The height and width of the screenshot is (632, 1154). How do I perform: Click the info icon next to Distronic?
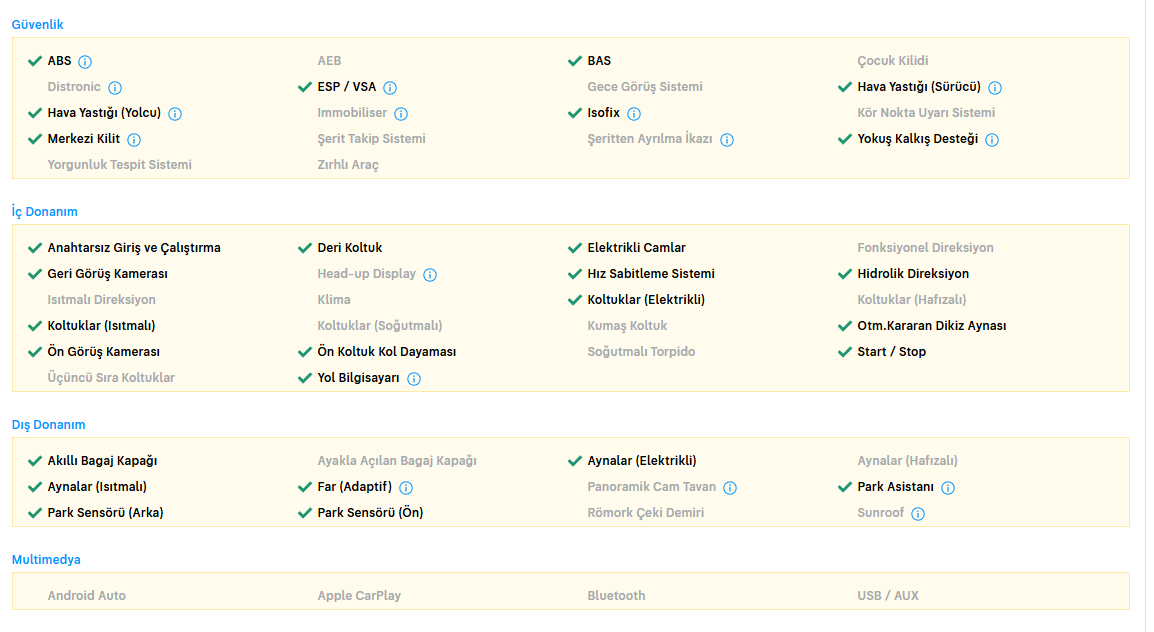click(115, 88)
